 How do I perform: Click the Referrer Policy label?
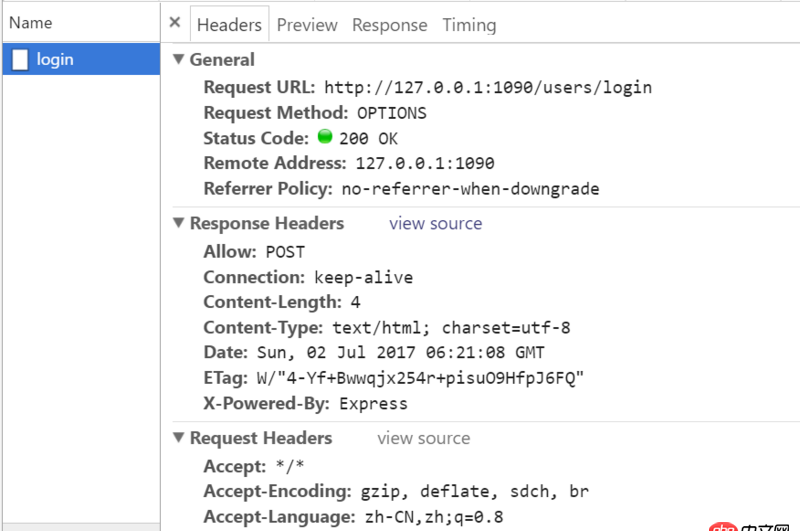point(268,189)
